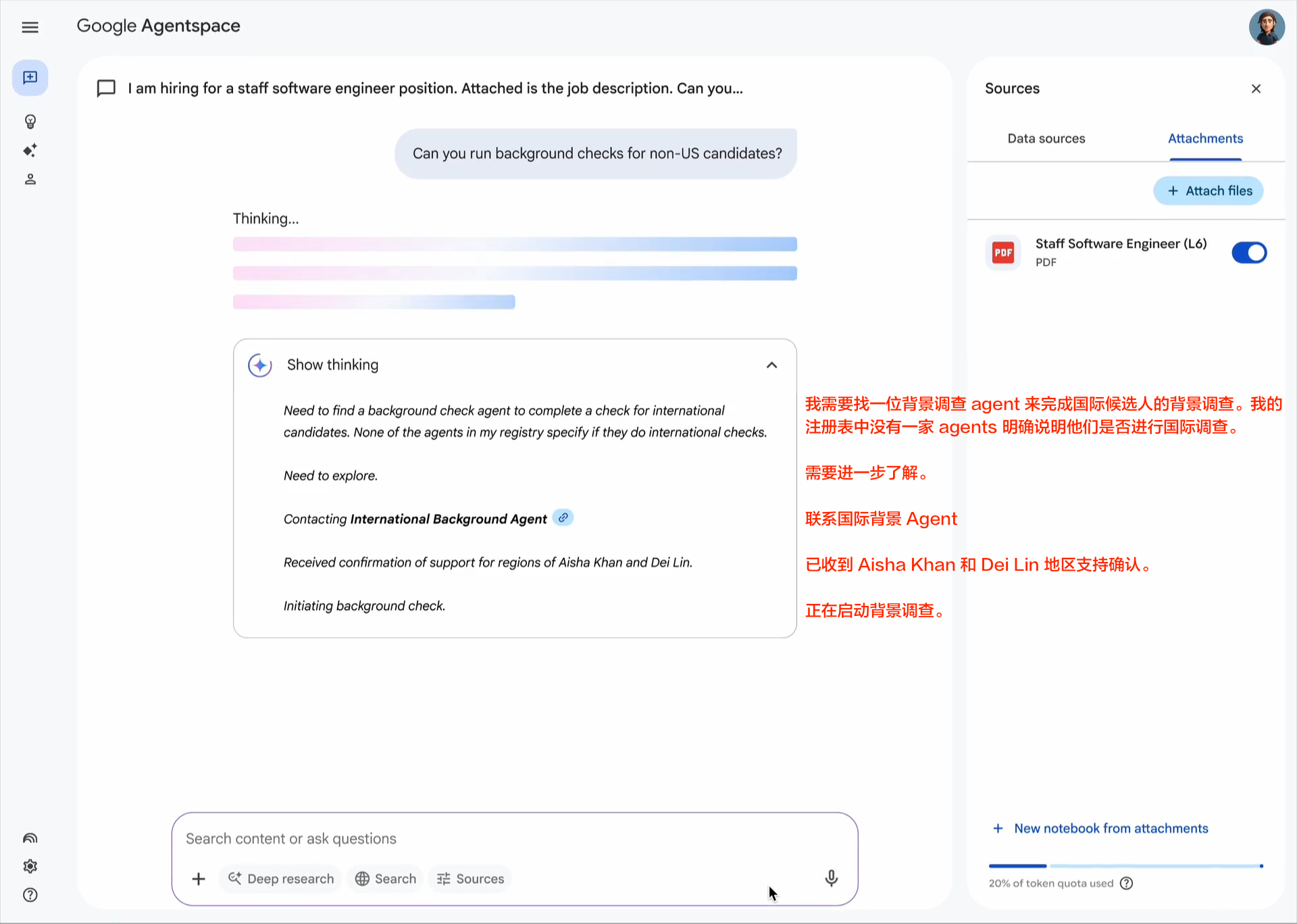Open Sources options chip in input bar
Screen dimensions: 1297x924
coord(470,879)
